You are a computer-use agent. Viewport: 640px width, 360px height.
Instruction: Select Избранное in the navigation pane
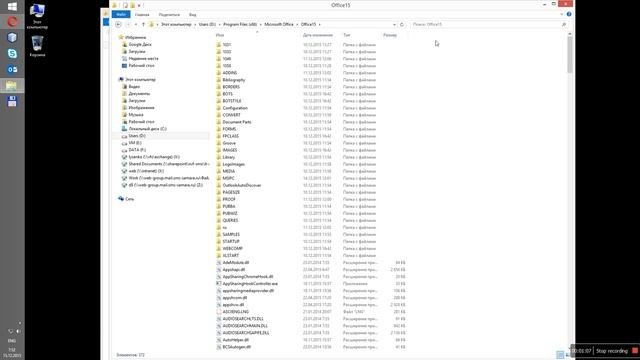click(x=135, y=37)
